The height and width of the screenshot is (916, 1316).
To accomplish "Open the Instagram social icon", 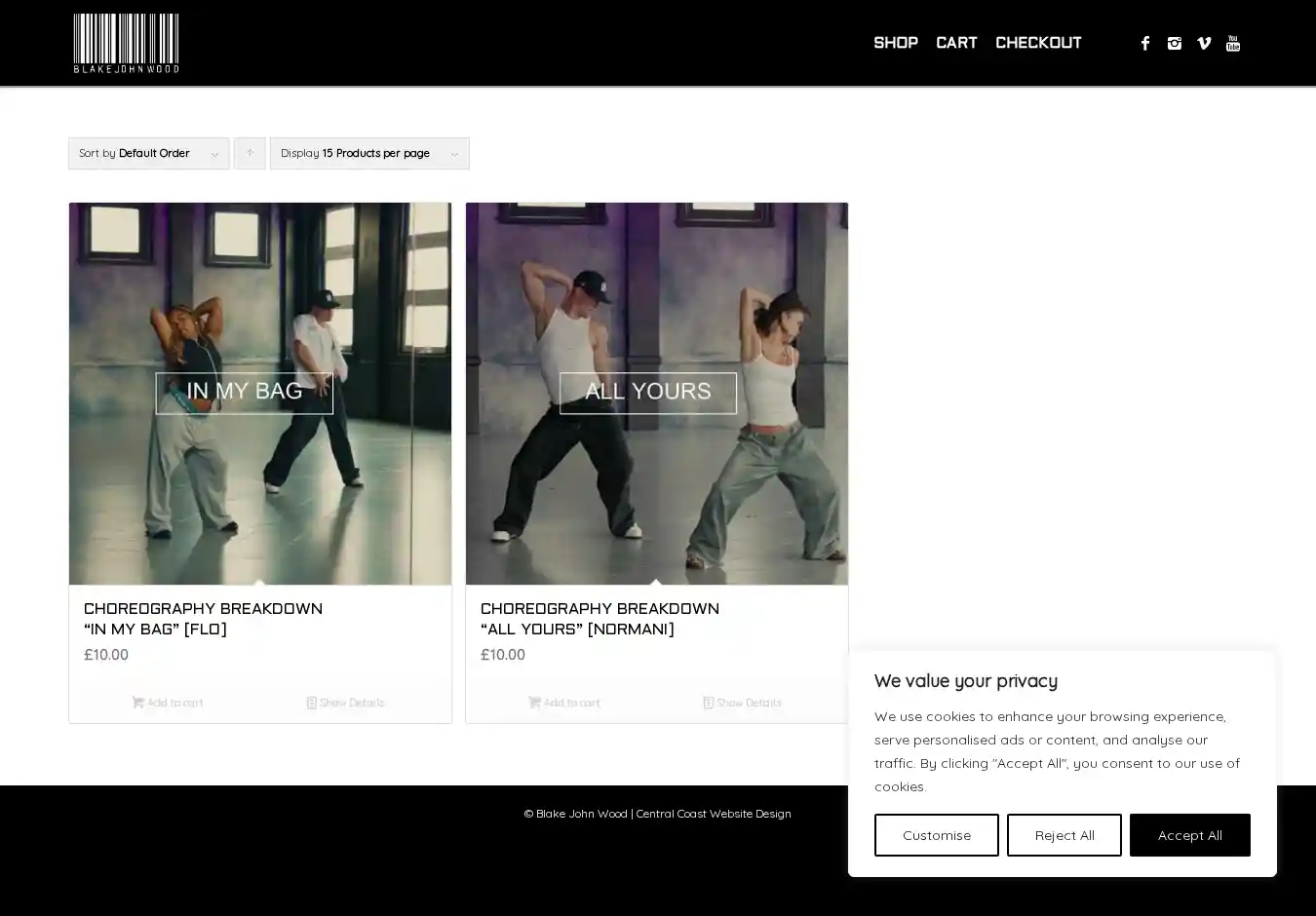I will [1175, 43].
